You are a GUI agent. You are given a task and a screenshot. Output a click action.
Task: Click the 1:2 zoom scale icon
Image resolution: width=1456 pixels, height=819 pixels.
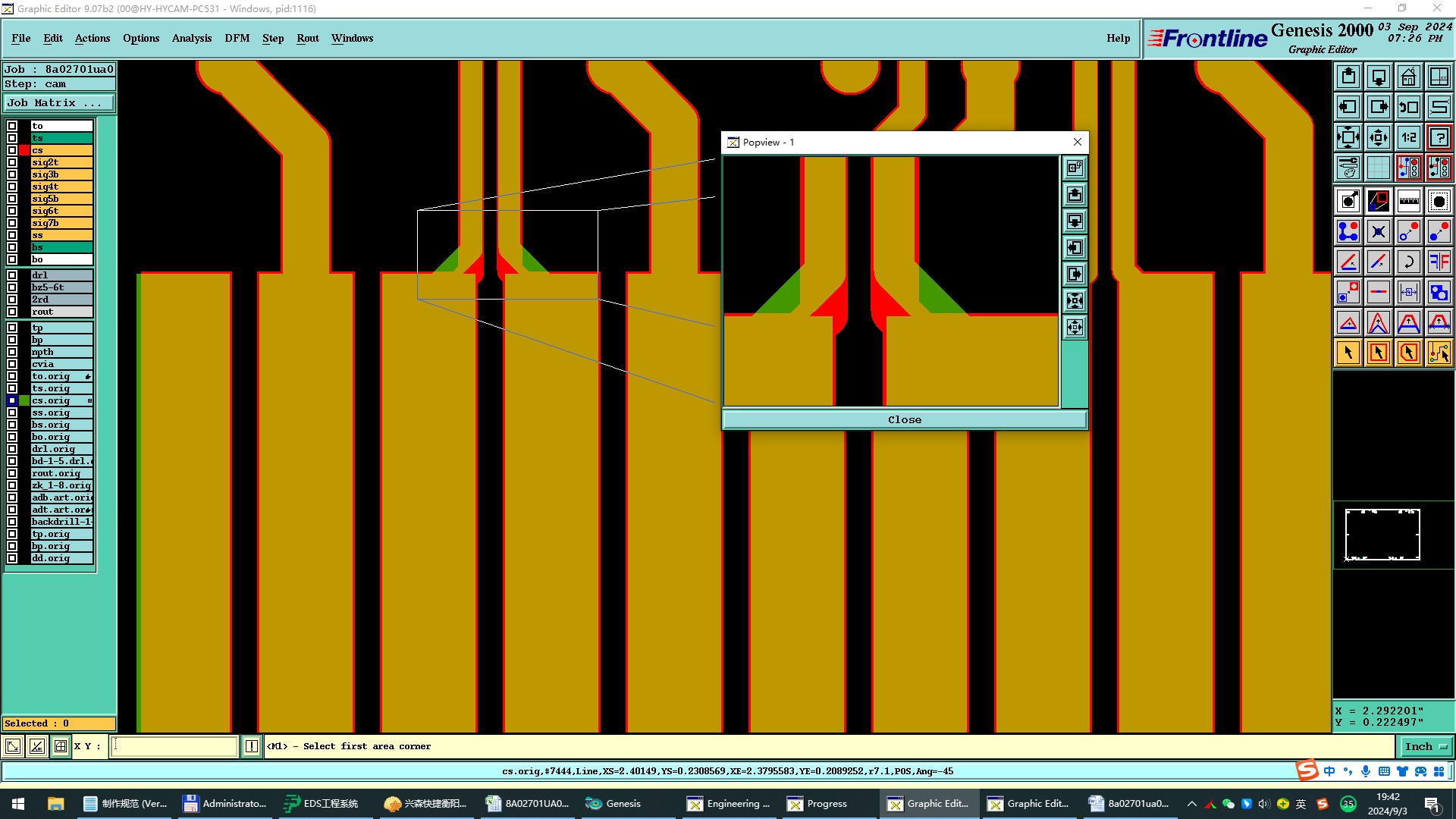[x=1408, y=137]
